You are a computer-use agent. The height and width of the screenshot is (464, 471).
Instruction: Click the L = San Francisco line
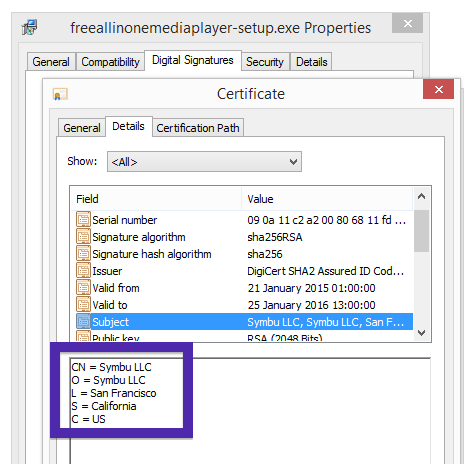pyautogui.click(x=114, y=393)
